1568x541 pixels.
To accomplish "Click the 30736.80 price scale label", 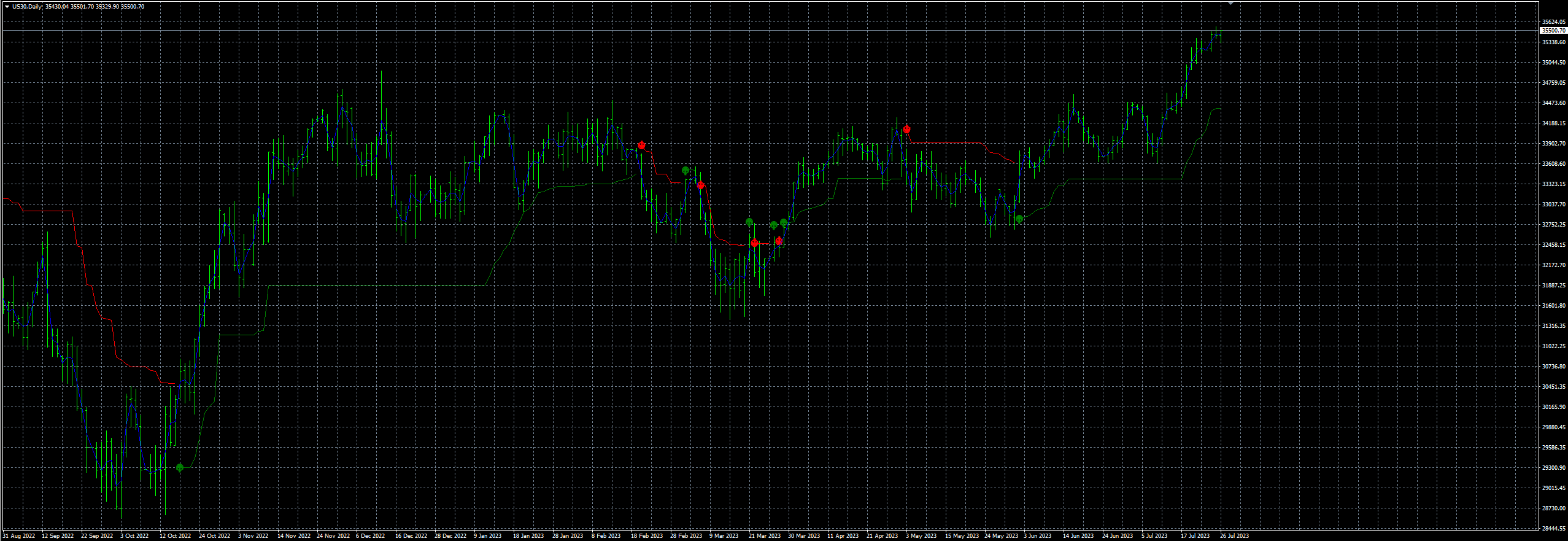I will (1554, 367).
